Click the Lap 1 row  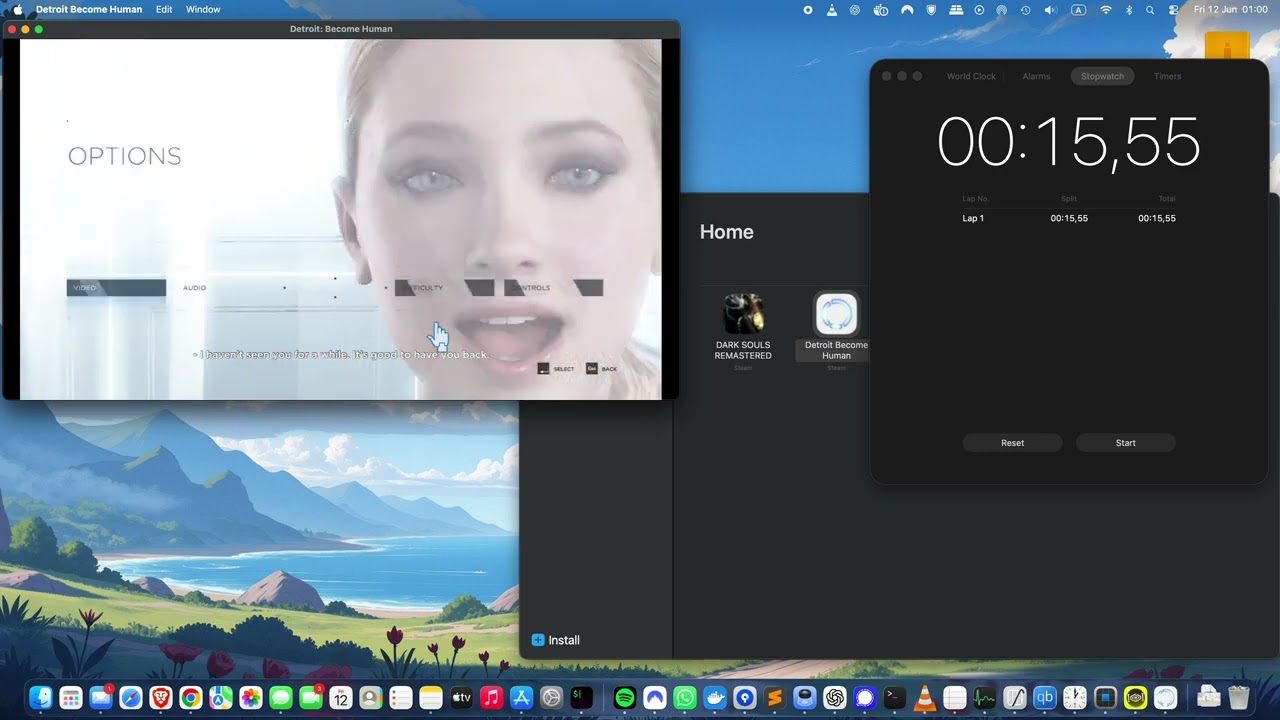tap(1068, 218)
